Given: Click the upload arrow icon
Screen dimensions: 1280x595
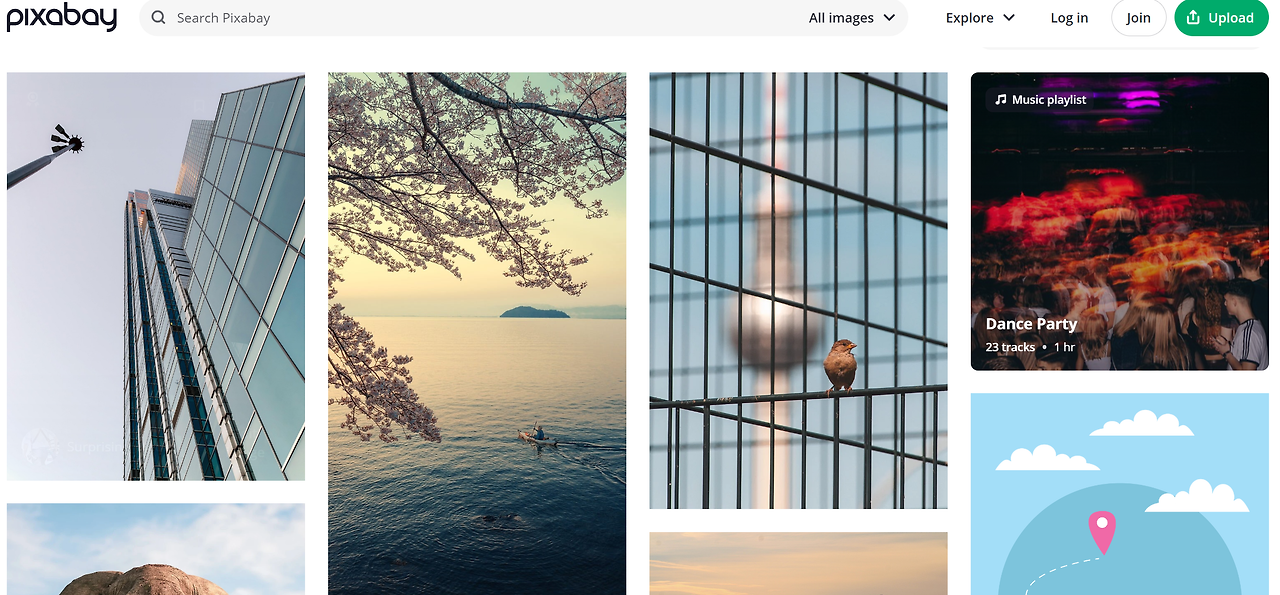Looking at the screenshot, I should pyautogui.click(x=1193, y=18).
